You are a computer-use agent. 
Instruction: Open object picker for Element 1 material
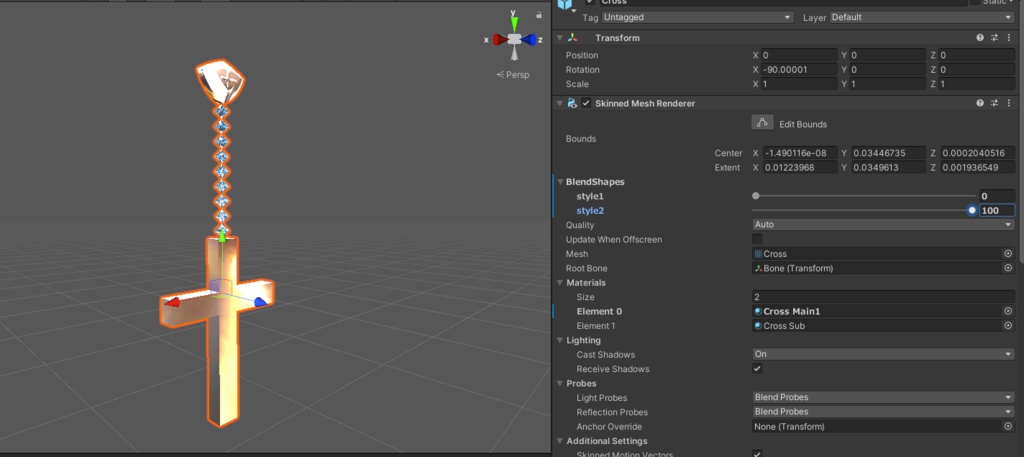[x=1008, y=325]
